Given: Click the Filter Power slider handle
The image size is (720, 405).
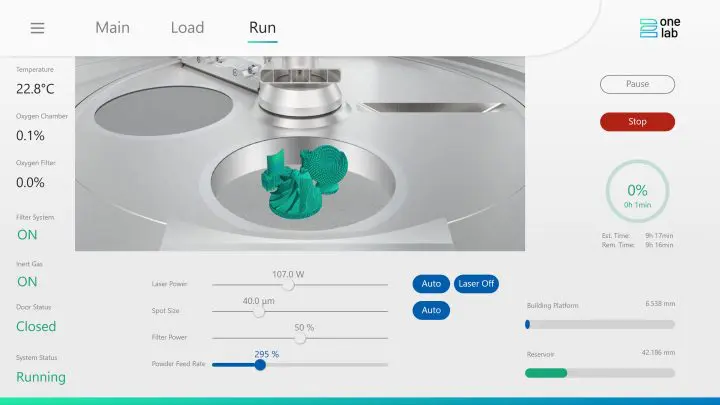Looking at the screenshot, I should point(300,338).
